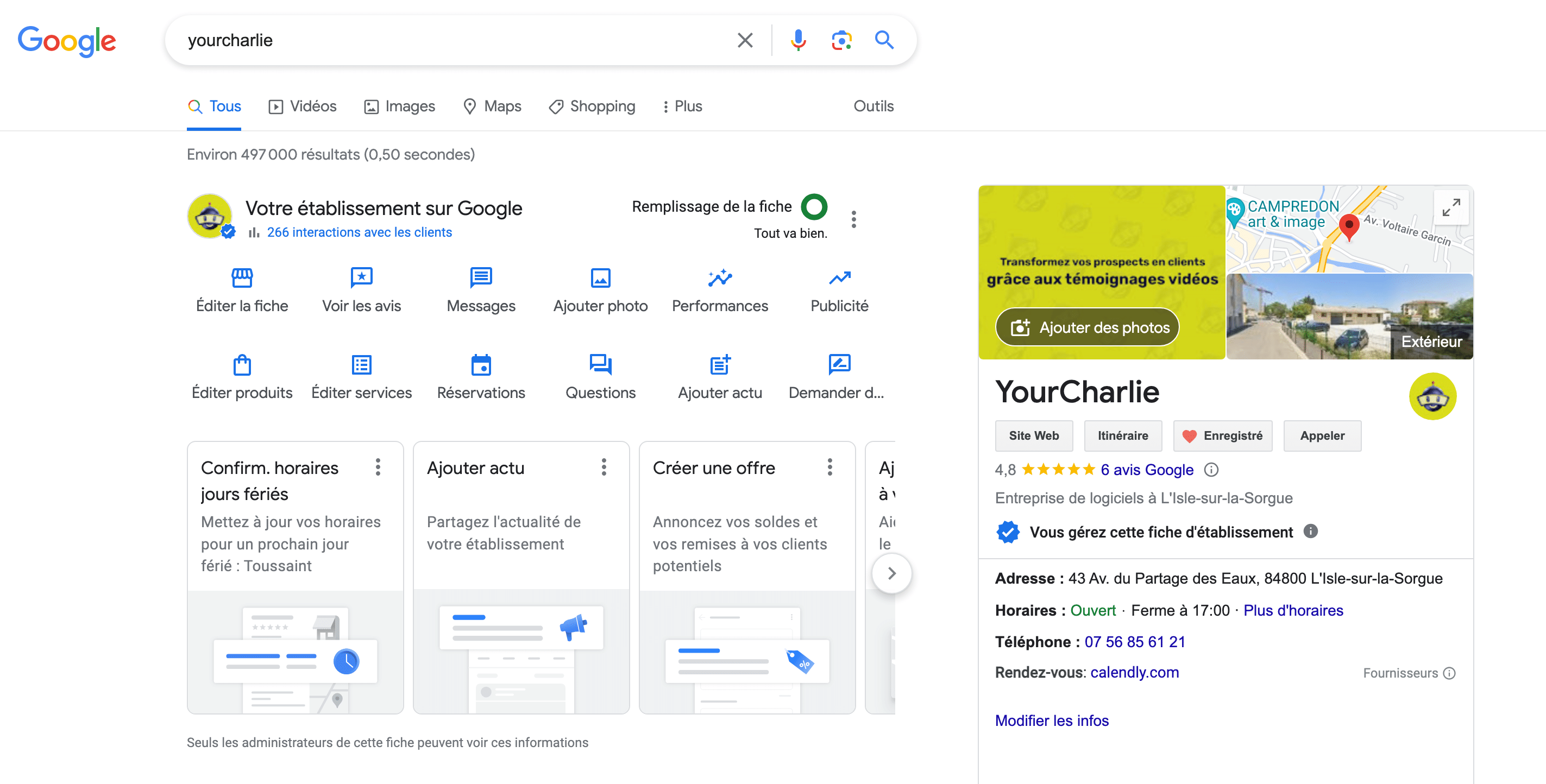Image resolution: width=1546 pixels, height=784 pixels.
Task: Toggle the Enregistré saved heart button
Action: pos(1222,435)
